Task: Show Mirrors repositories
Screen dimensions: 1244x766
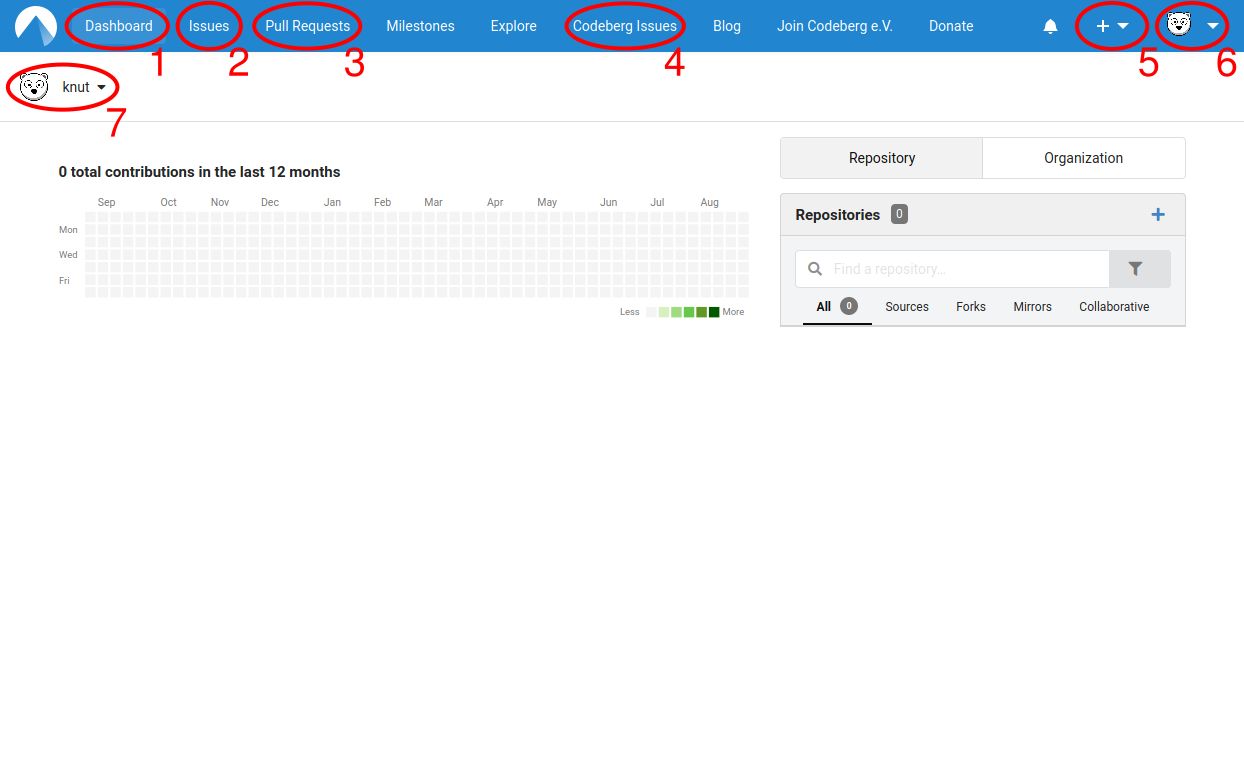Action: [x=1032, y=307]
